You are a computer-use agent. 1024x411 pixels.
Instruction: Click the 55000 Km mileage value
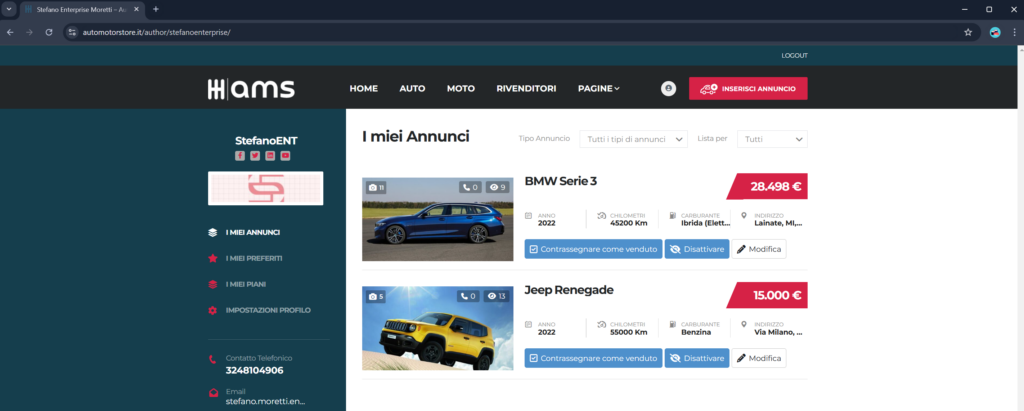point(628,332)
